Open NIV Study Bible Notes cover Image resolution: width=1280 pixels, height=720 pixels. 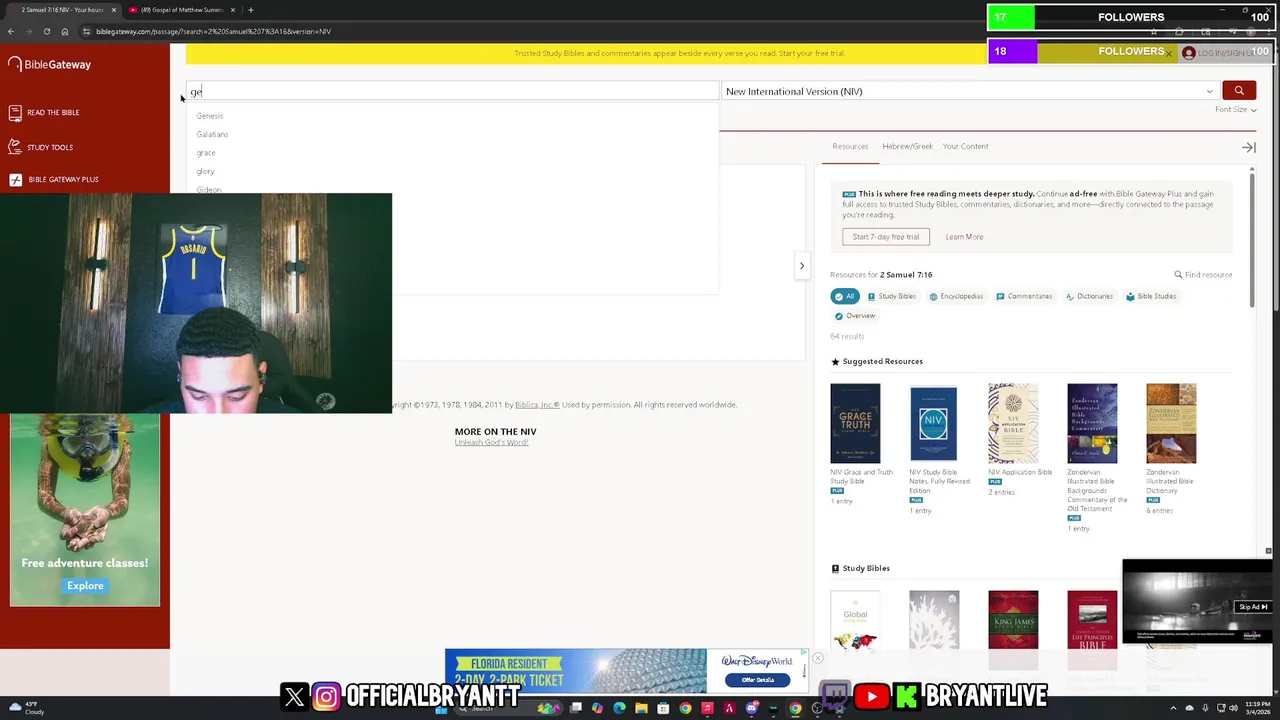click(x=934, y=423)
